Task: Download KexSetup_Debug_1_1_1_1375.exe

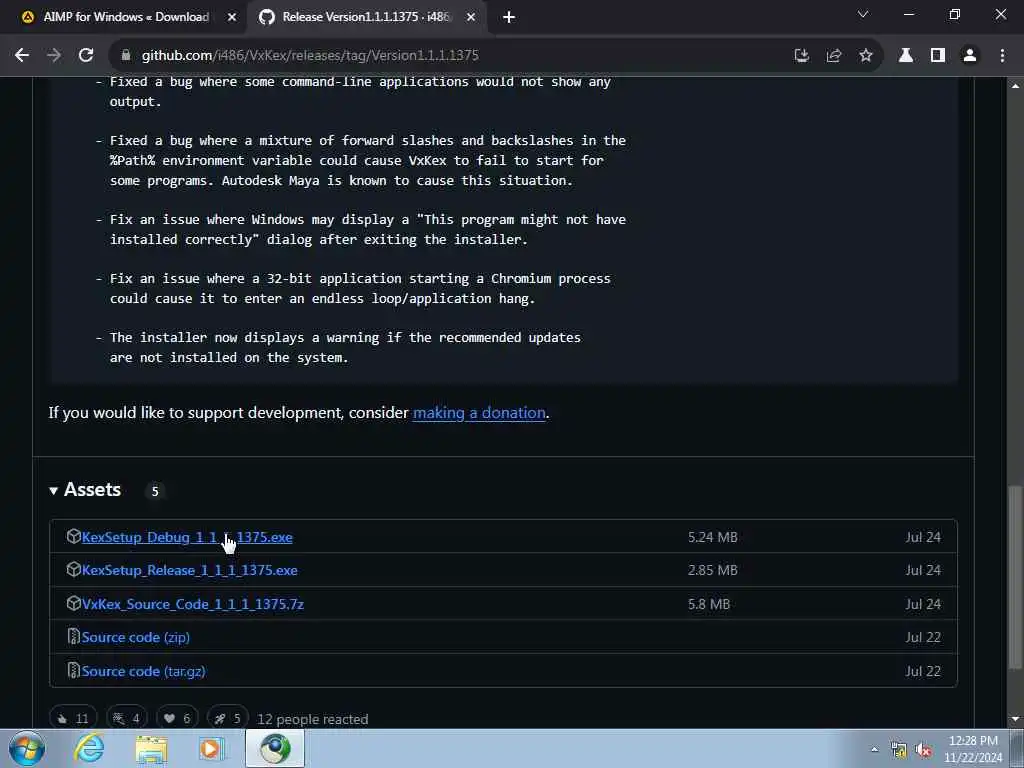Action: (187, 537)
